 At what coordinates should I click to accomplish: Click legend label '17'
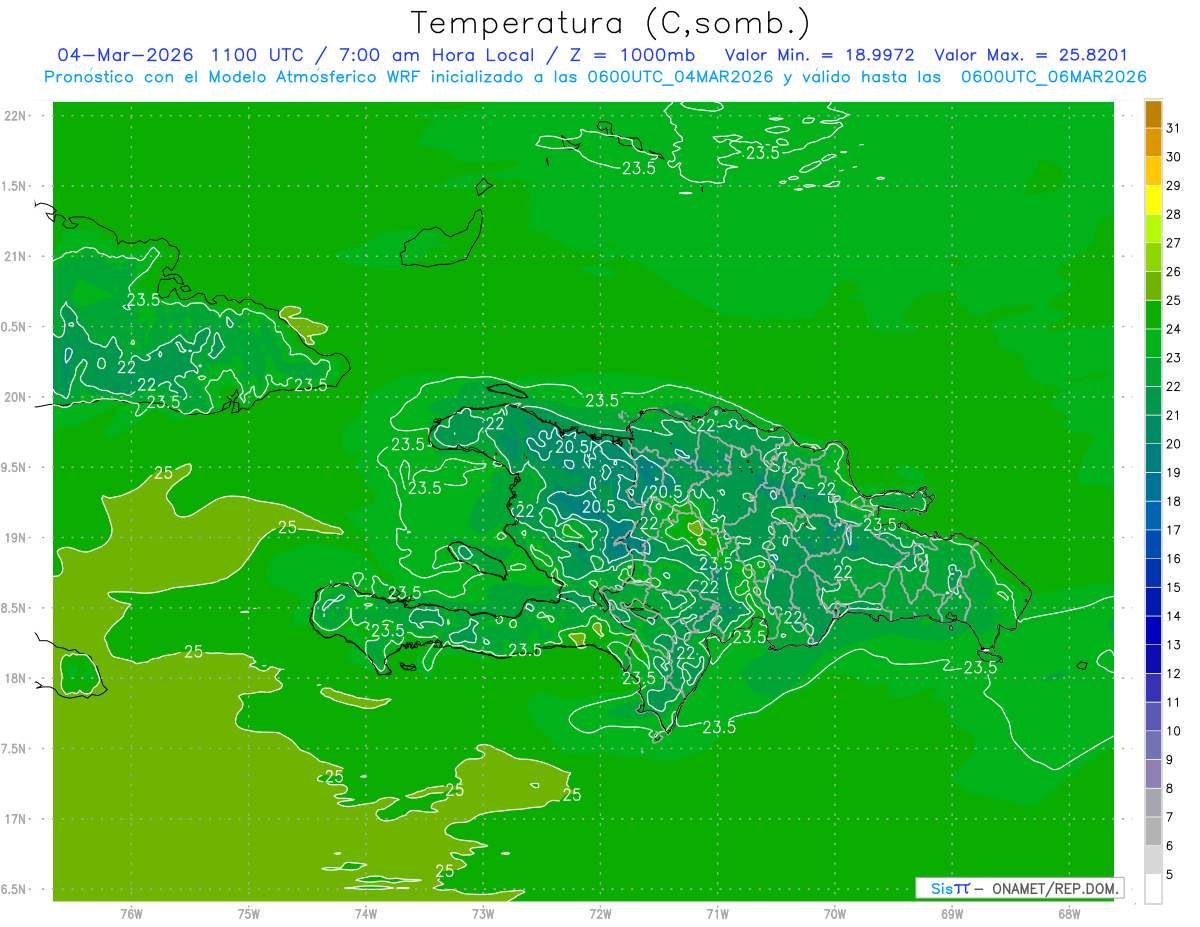[1173, 530]
